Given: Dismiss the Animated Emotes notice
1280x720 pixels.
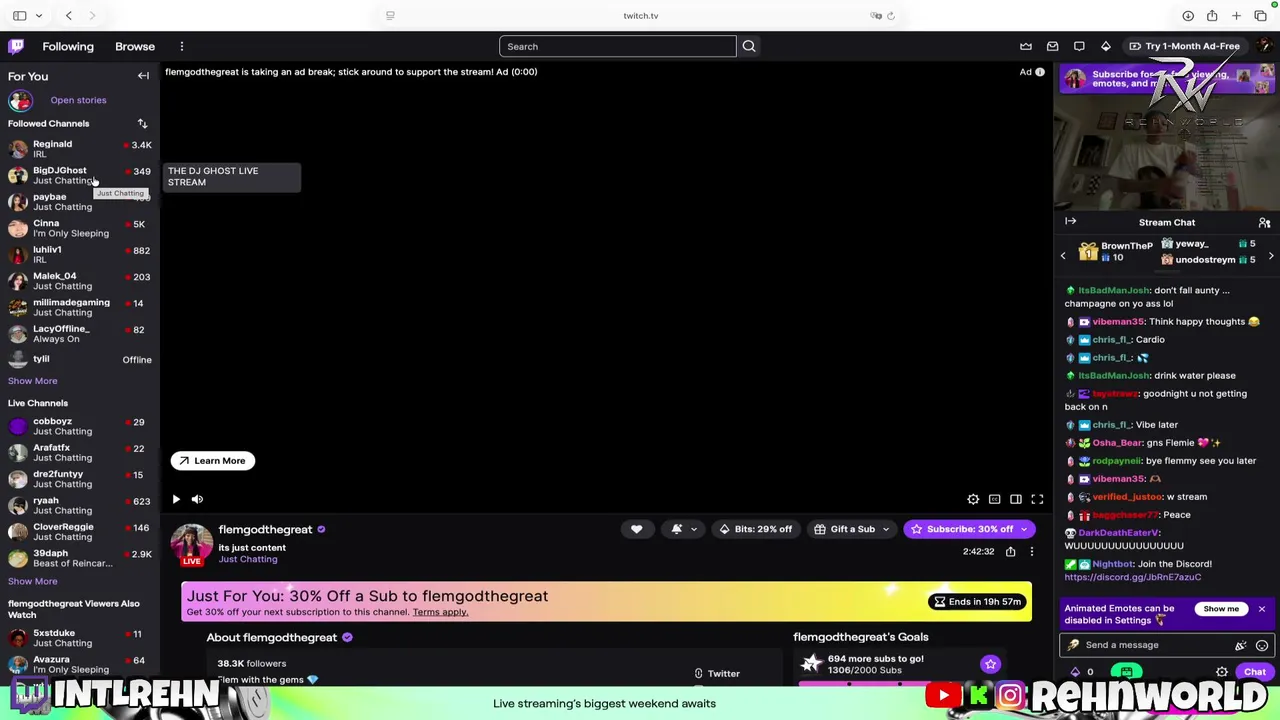Looking at the screenshot, I should pyautogui.click(x=1262, y=609).
